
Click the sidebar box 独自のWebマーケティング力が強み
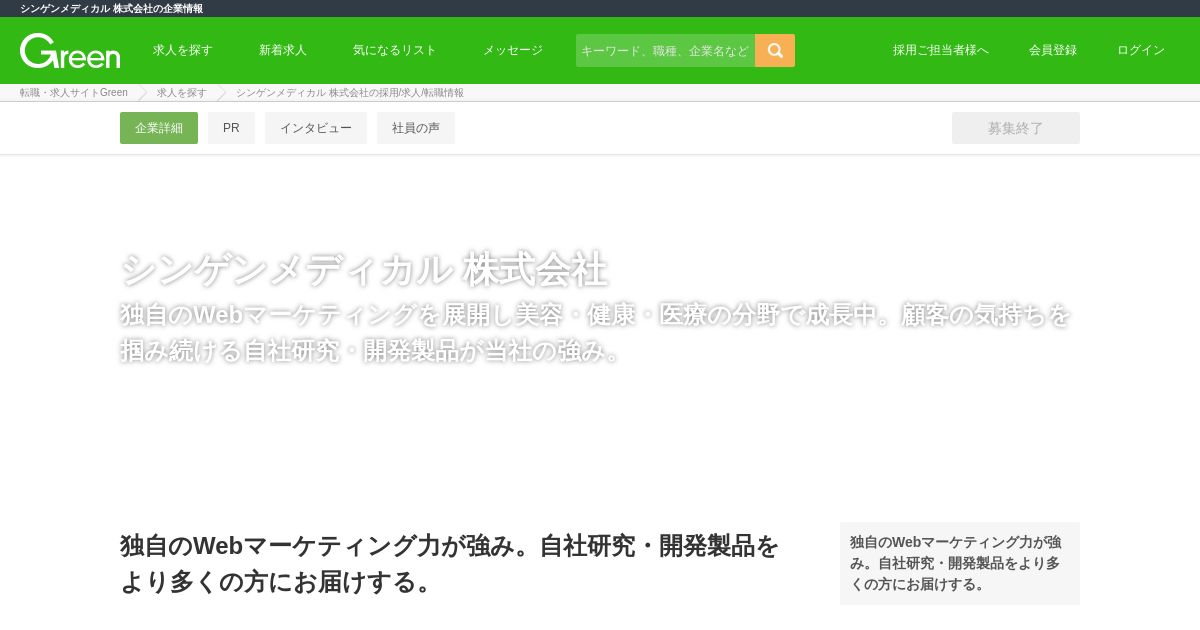(960, 563)
